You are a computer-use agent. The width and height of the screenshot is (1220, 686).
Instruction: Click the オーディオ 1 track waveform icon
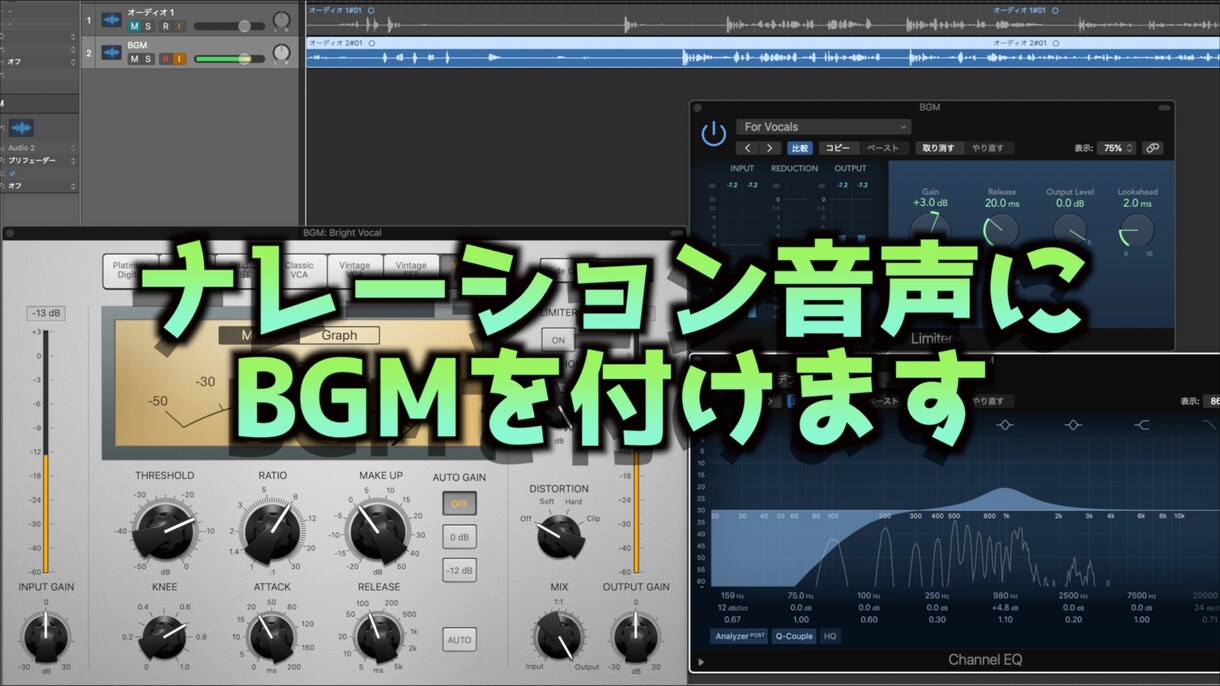111,21
